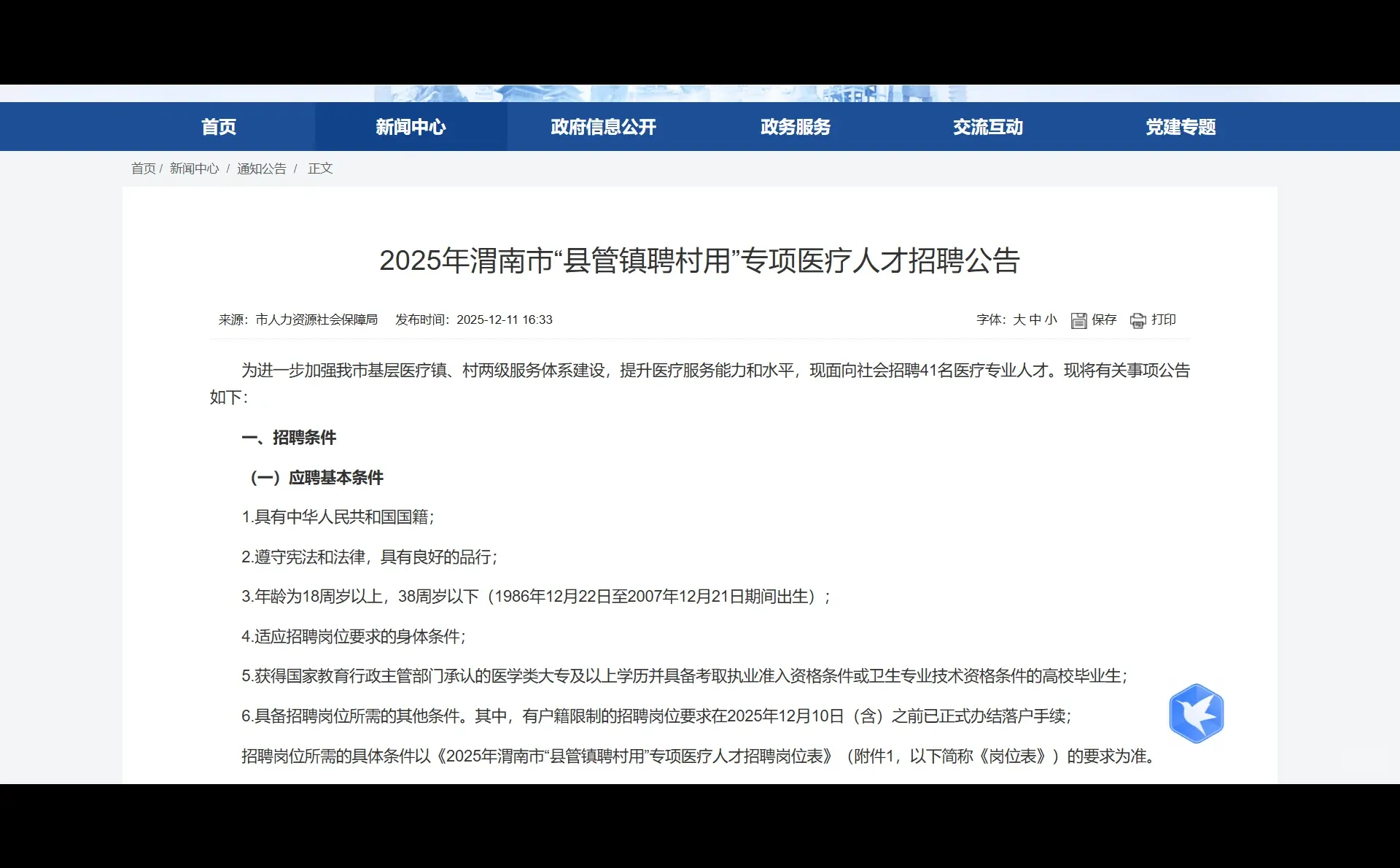Image resolution: width=1400 pixels, height=868 pixels.
Task: Open 通知公告 from the breadcrumb trail
Action: [x=261, y=168]
